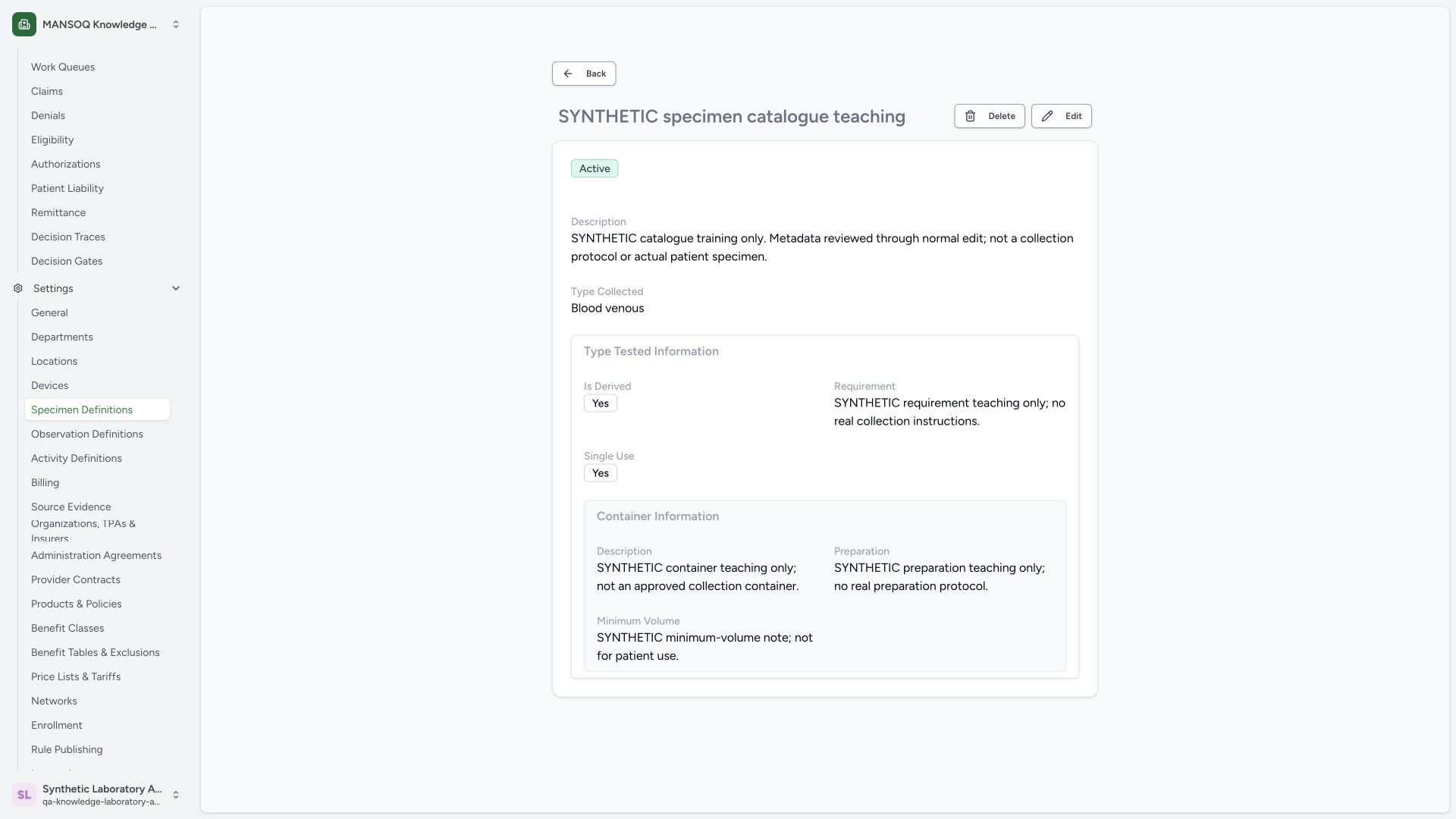Open Benefit Tables & Exclusions

click(x=96, y=652)
